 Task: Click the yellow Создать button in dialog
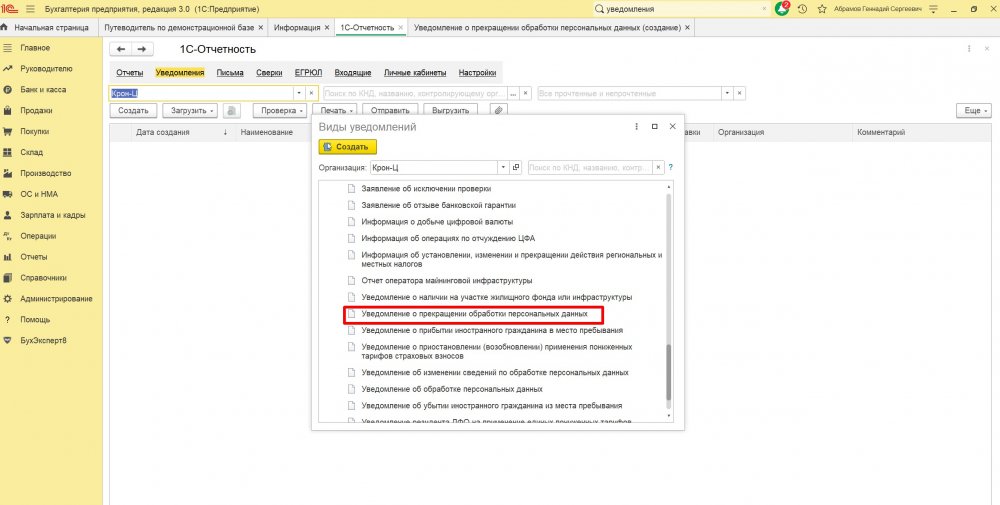coord(348,147)
